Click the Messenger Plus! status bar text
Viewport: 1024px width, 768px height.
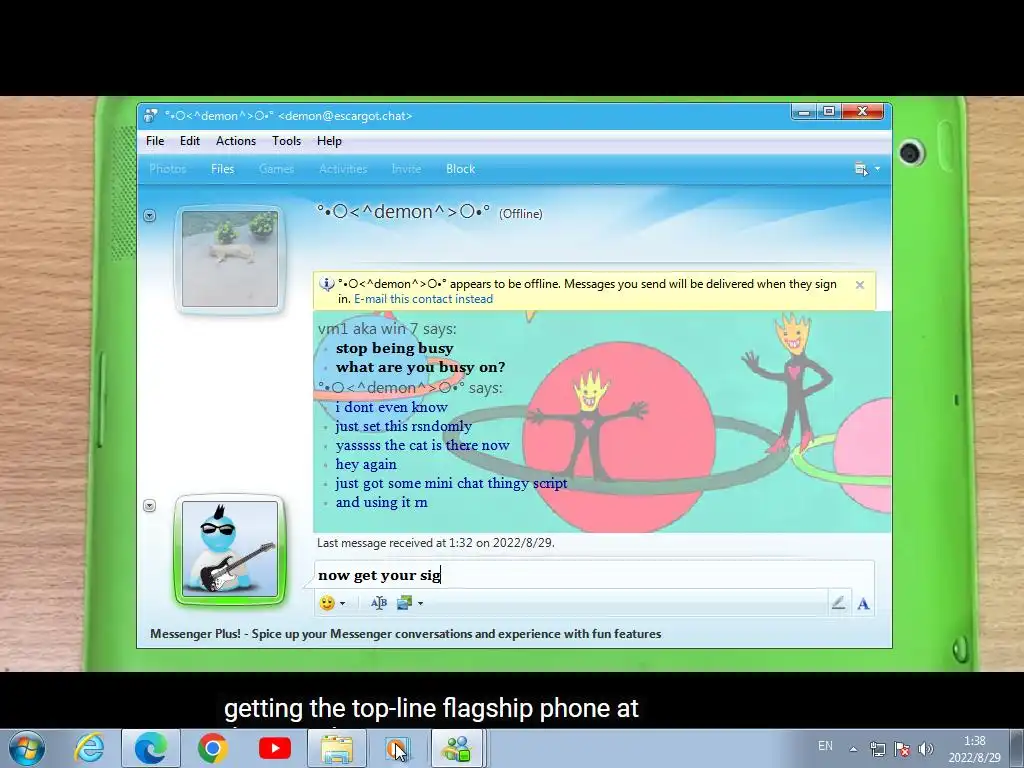tap(406, 634)
